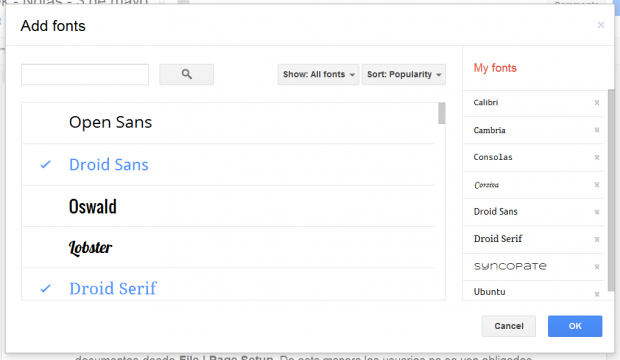Remove Droid Sans from My fonts

(x=597, y=212)
